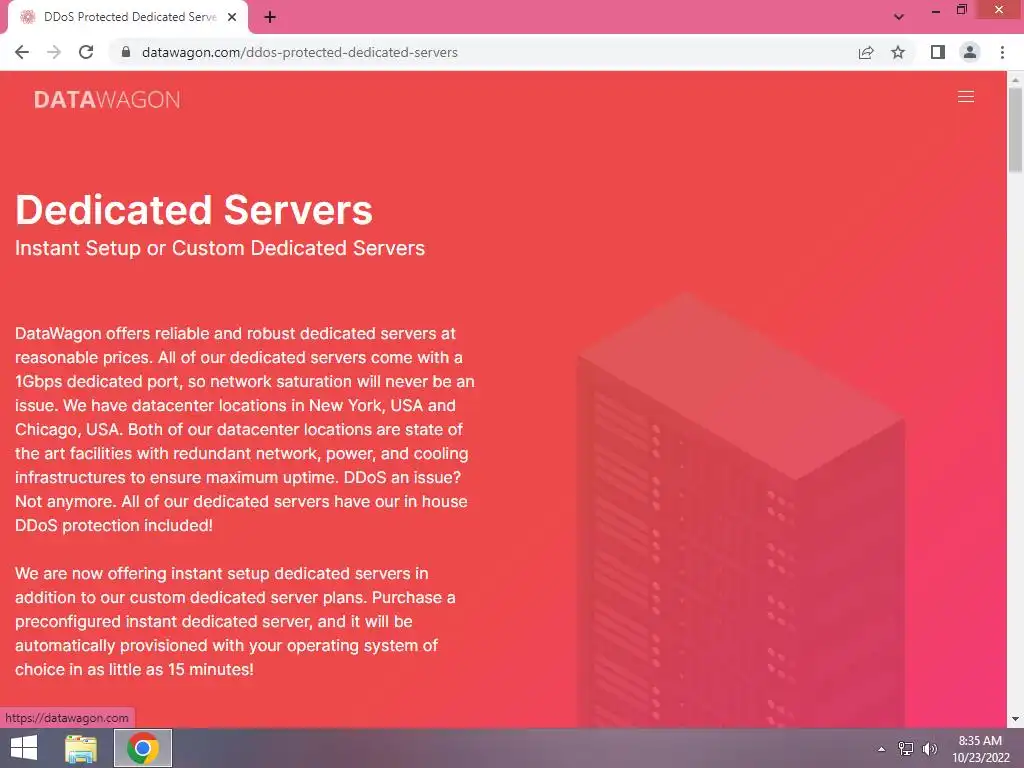Open the taskbar clock showing 8:35 AM

coord(980,749)
